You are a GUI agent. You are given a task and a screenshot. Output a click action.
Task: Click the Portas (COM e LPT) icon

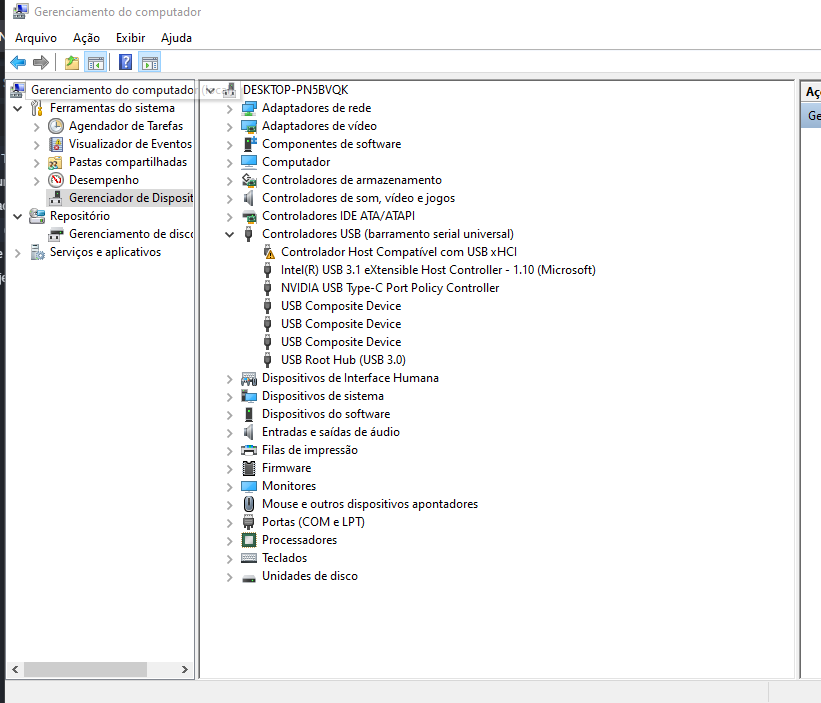coord(249,522)
